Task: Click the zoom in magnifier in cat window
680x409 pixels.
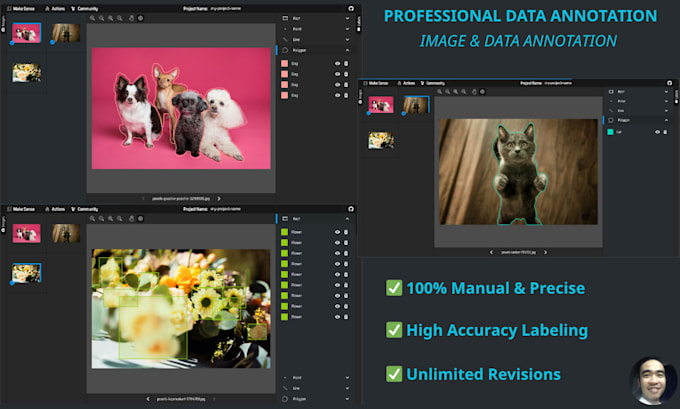Action: pos(440,92)
